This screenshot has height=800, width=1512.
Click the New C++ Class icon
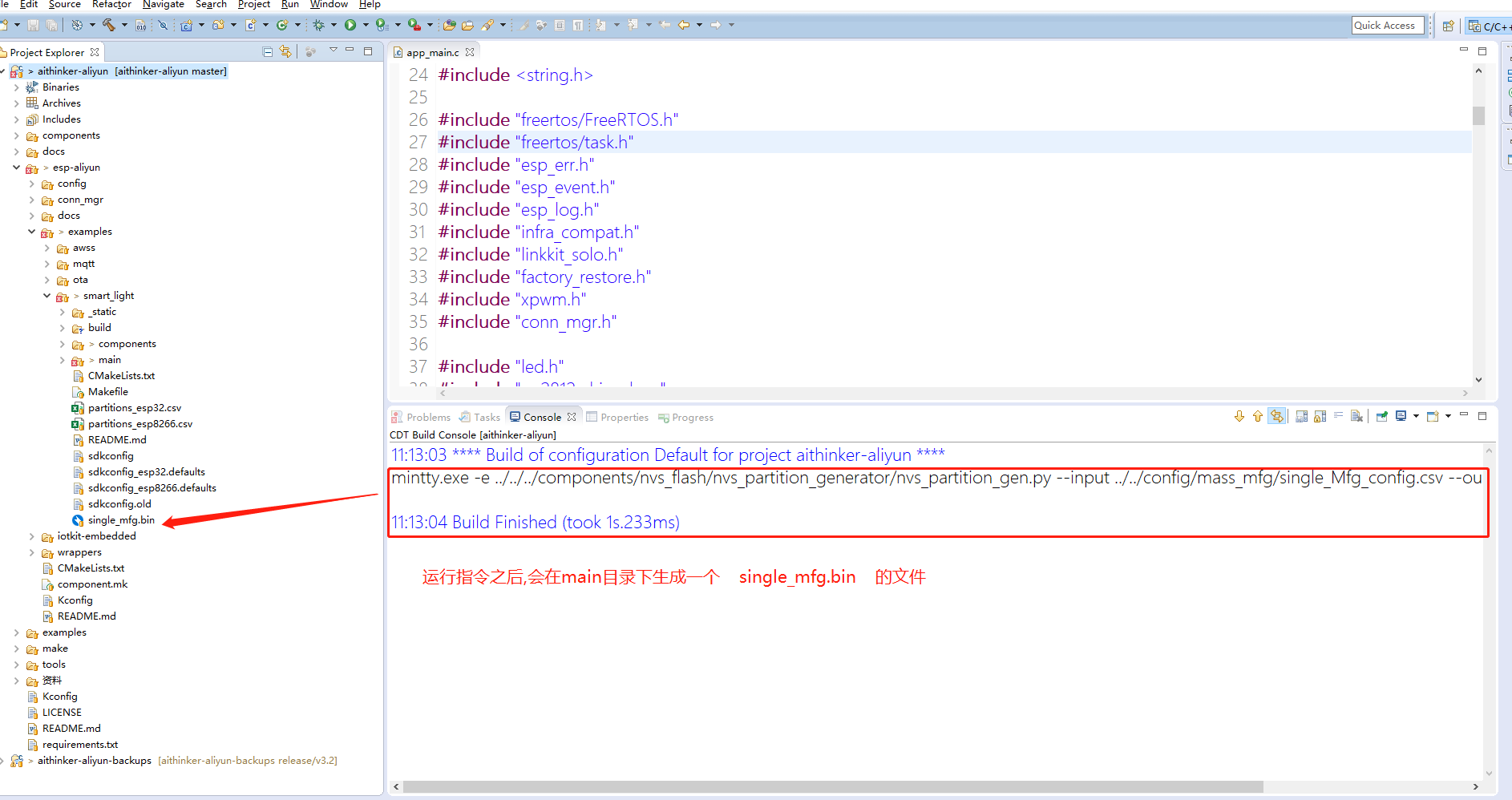[x=282, y=25]
